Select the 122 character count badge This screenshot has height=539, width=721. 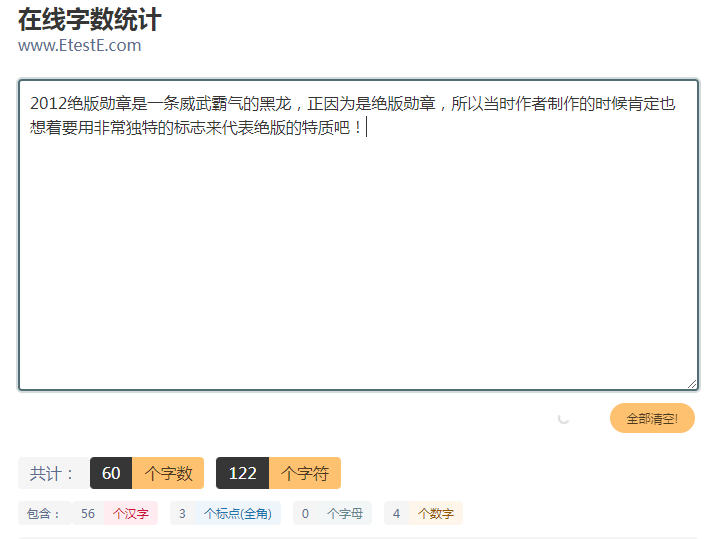pos(242,473)
